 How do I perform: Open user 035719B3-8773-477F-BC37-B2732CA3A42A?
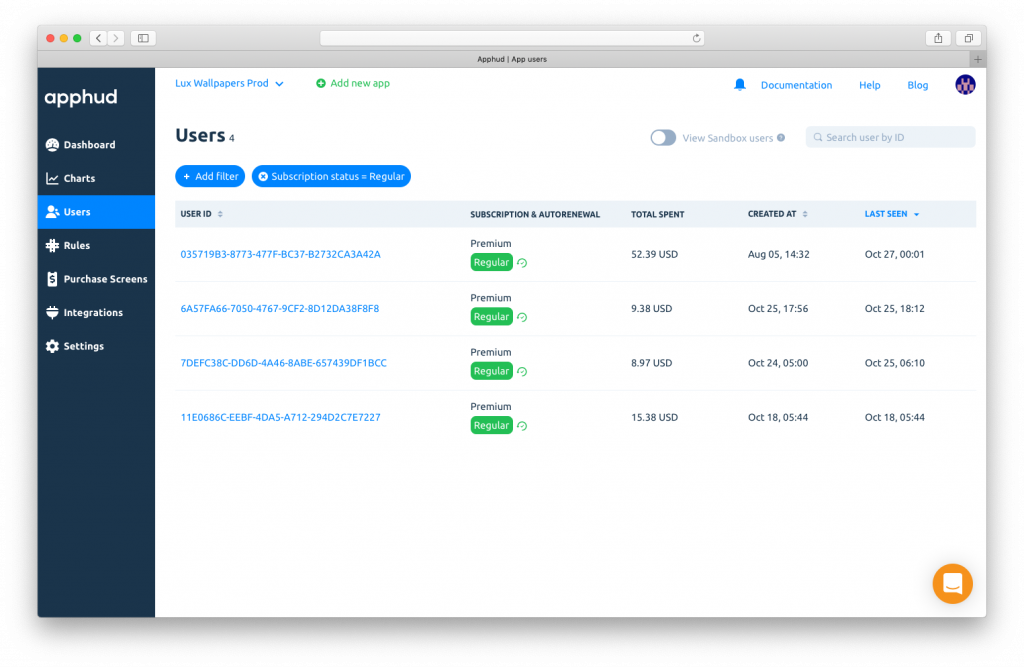tap(280, 254)
